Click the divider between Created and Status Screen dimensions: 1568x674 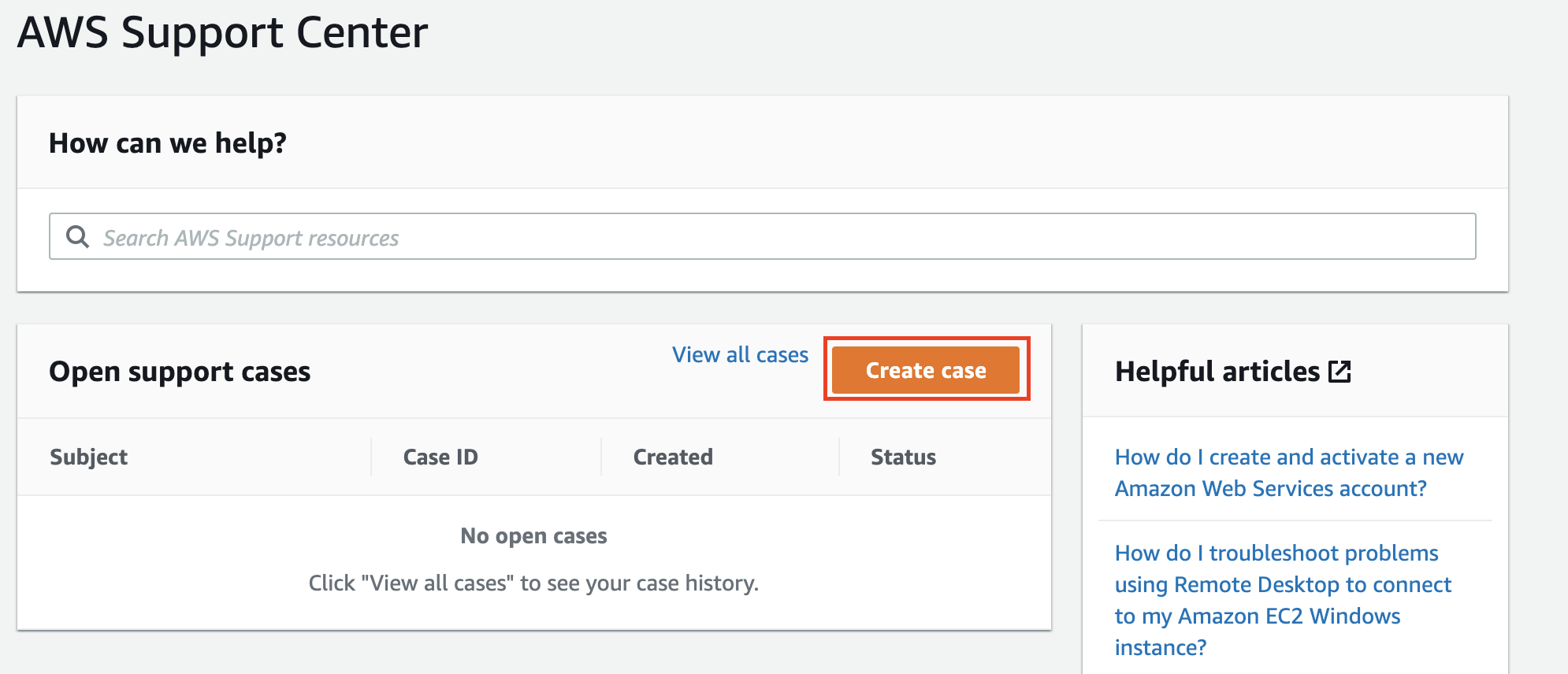click(x=839, y=457)
